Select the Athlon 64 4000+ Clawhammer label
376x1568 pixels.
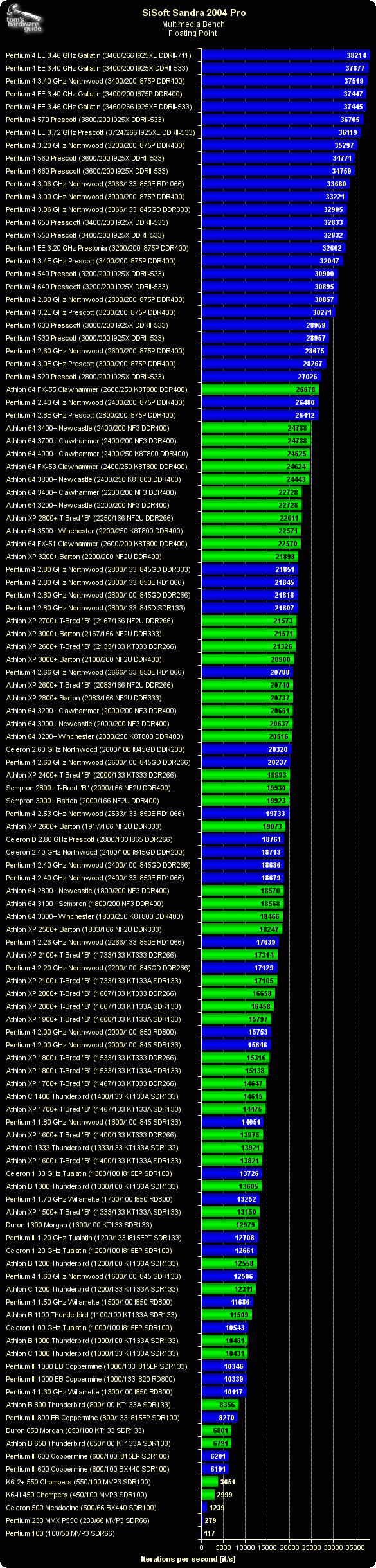click(97, 454)
